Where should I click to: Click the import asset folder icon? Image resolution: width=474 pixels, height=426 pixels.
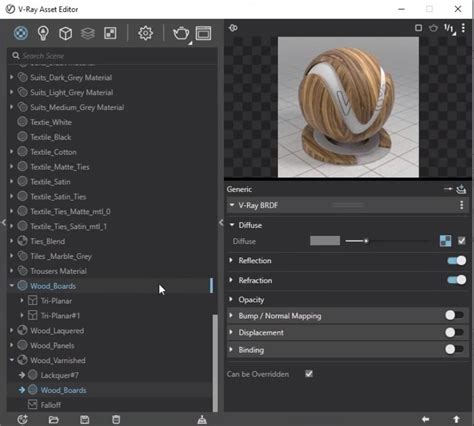(x=53, y=420)
